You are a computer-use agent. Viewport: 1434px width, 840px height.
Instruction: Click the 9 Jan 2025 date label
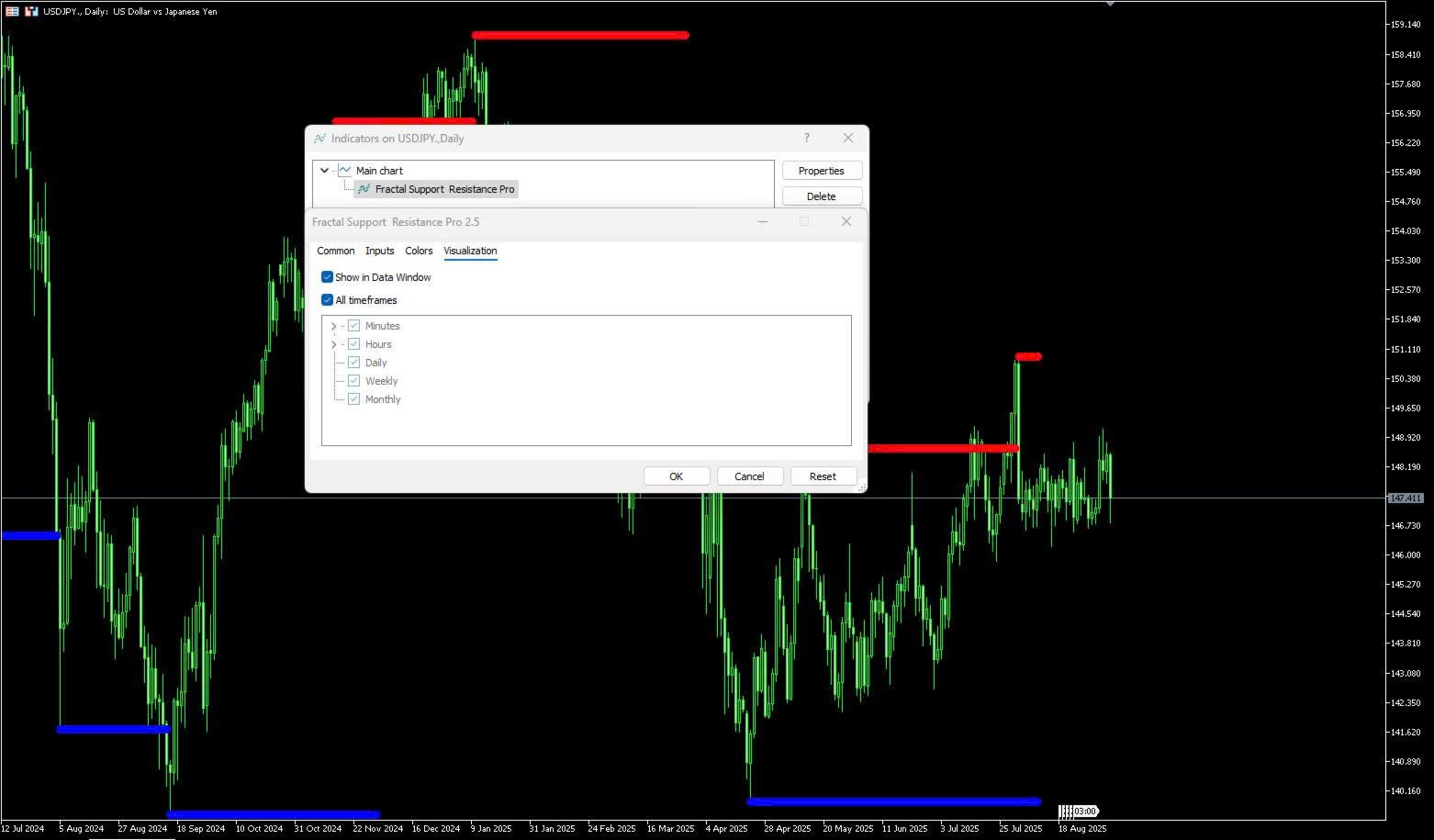click(x=491, y=828)
